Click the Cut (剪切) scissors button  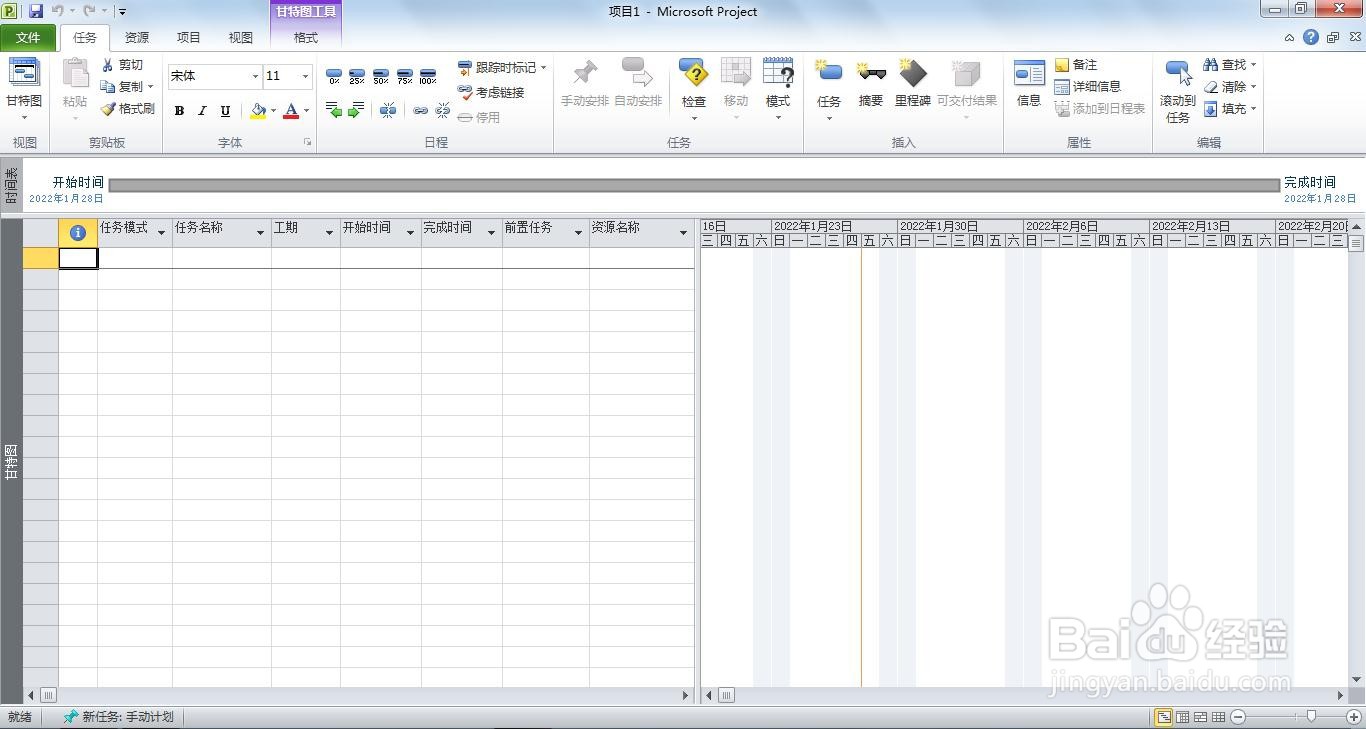click(x=123, y=65)
